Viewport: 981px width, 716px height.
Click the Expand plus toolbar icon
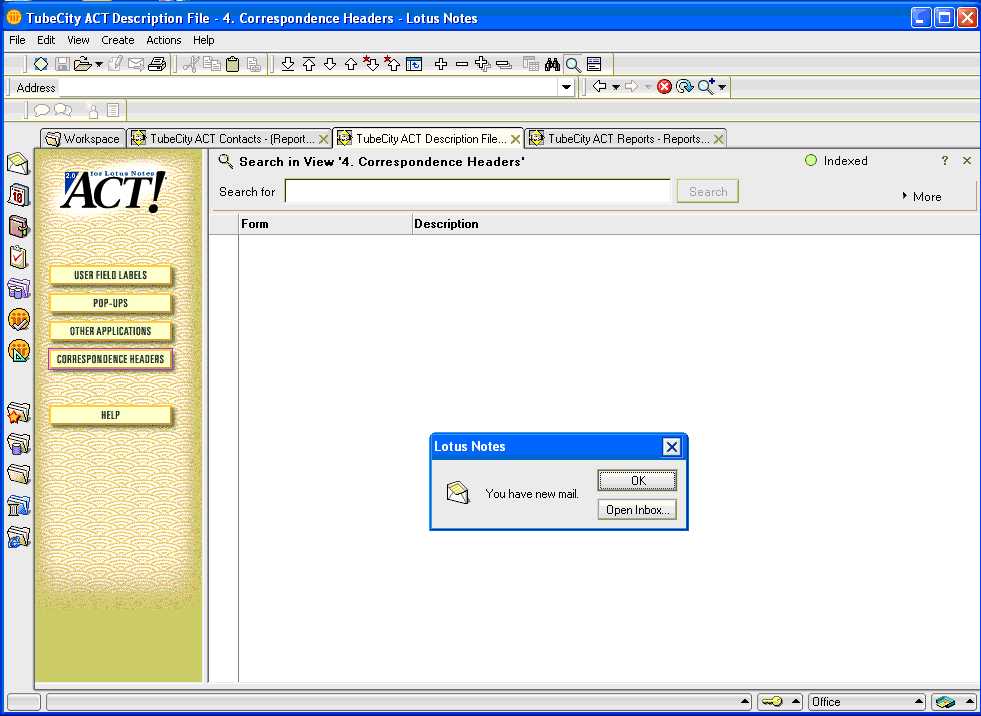pyautogui.click(x=441, y=64)
